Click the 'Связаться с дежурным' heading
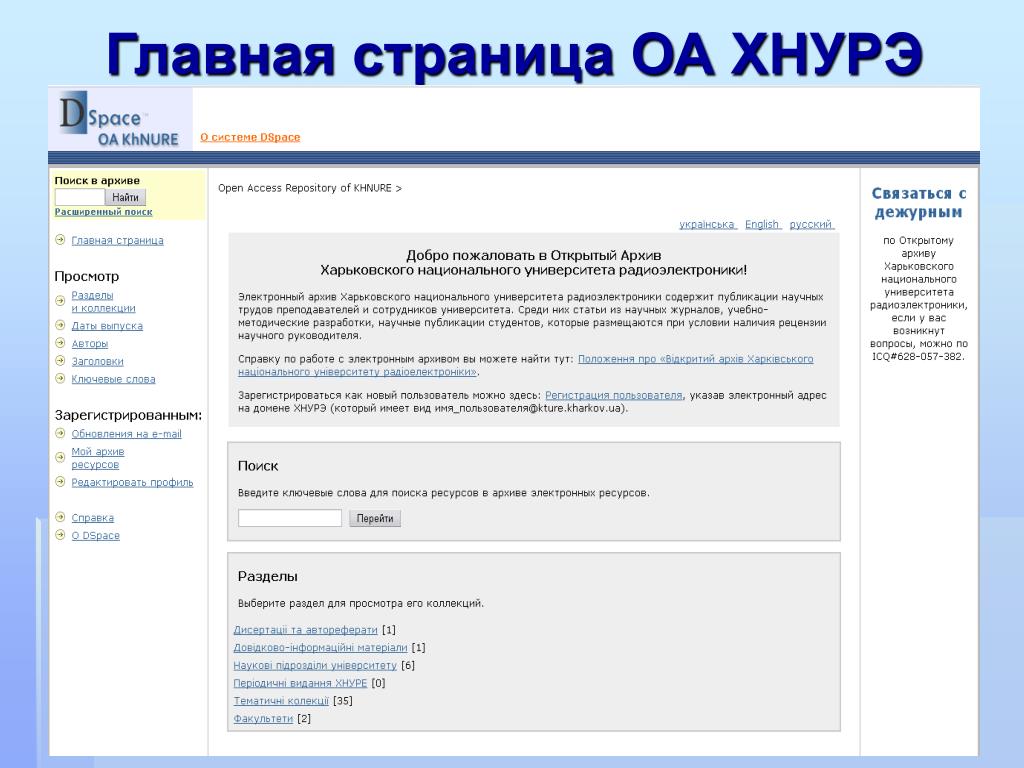 tap(919, 202)
